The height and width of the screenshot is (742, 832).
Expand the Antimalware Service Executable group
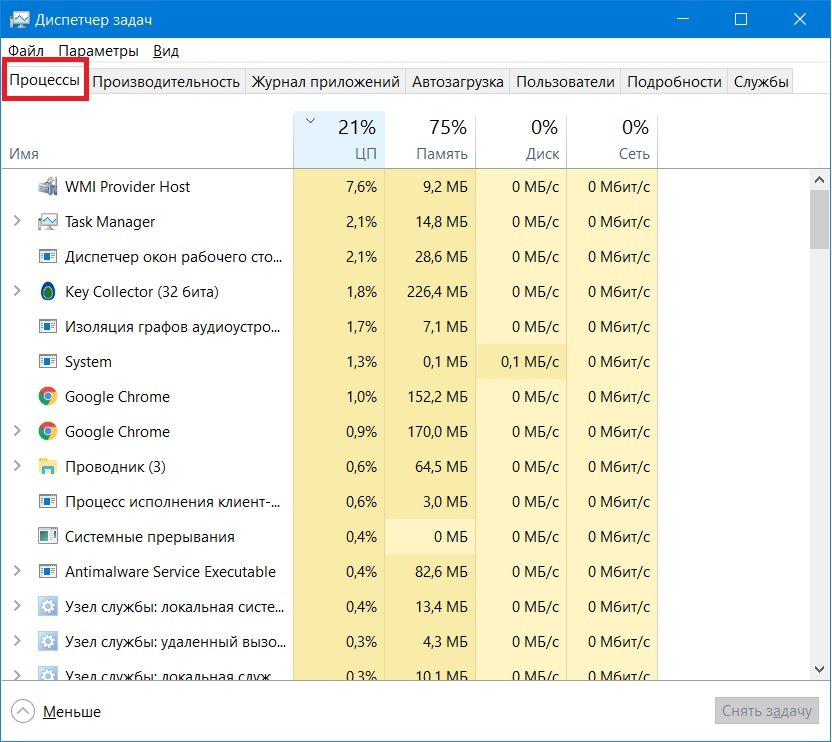tap(17, 572)
